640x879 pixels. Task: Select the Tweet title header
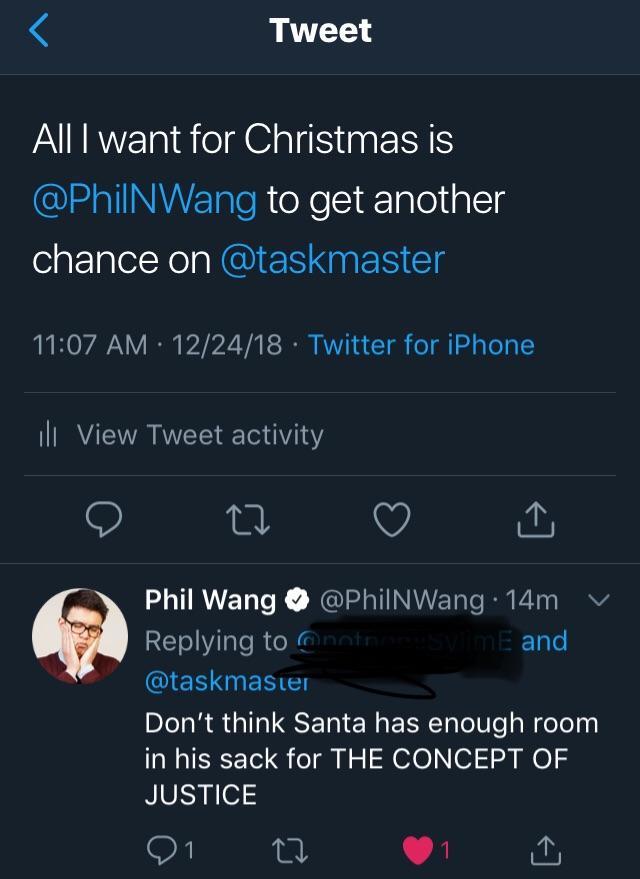pyautogui.click(x=319, y=29)
